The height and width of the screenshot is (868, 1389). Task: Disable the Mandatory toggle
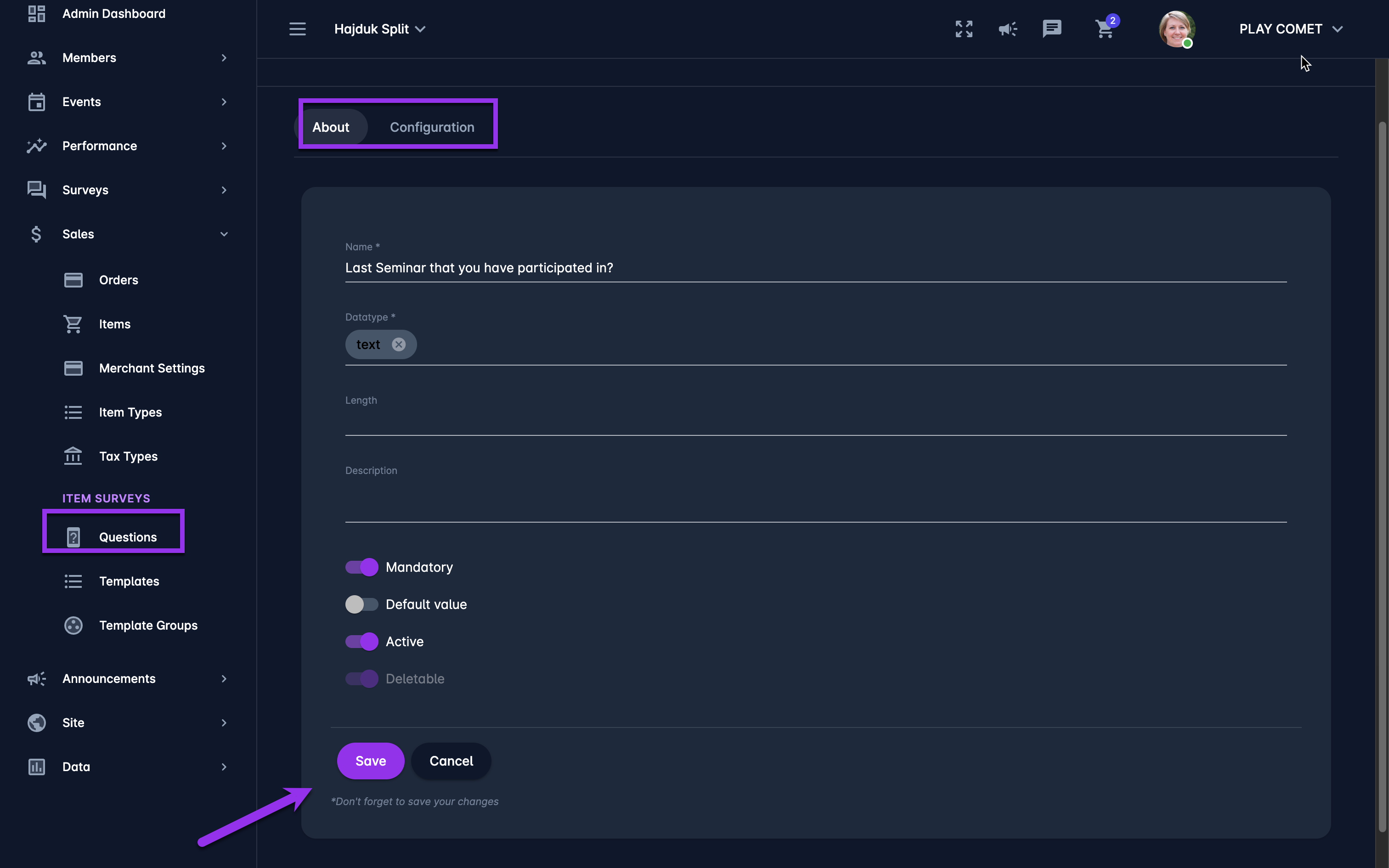click(x=361, y=567)
